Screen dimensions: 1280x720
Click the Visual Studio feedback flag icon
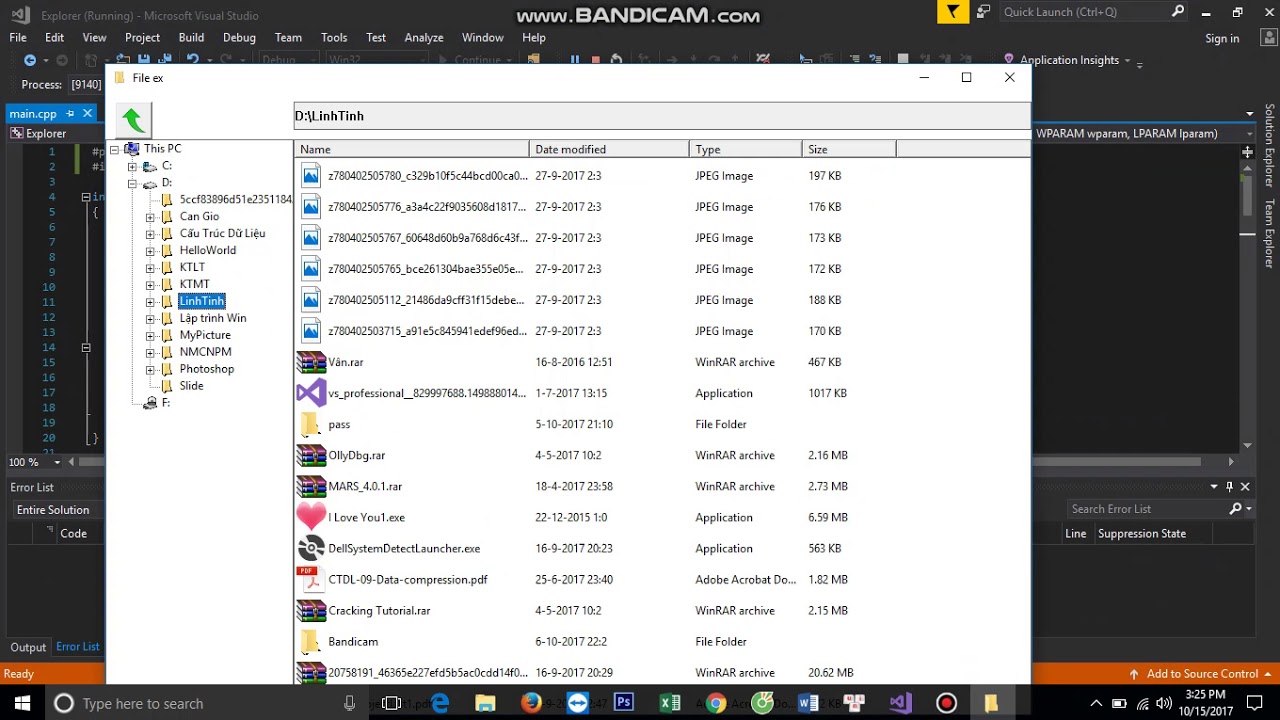tap(953, 12)
